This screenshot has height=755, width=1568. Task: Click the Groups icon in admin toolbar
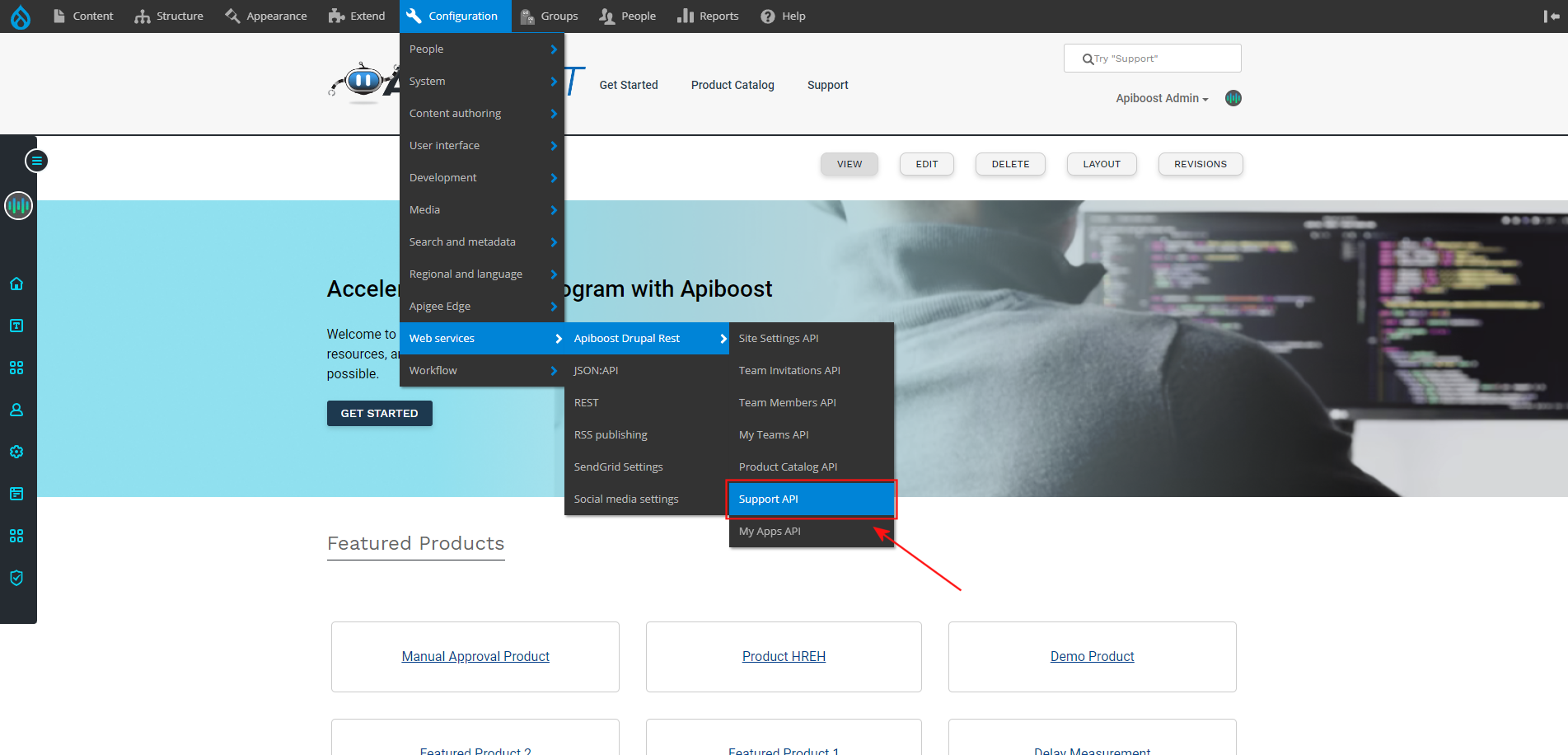(527, 16)
